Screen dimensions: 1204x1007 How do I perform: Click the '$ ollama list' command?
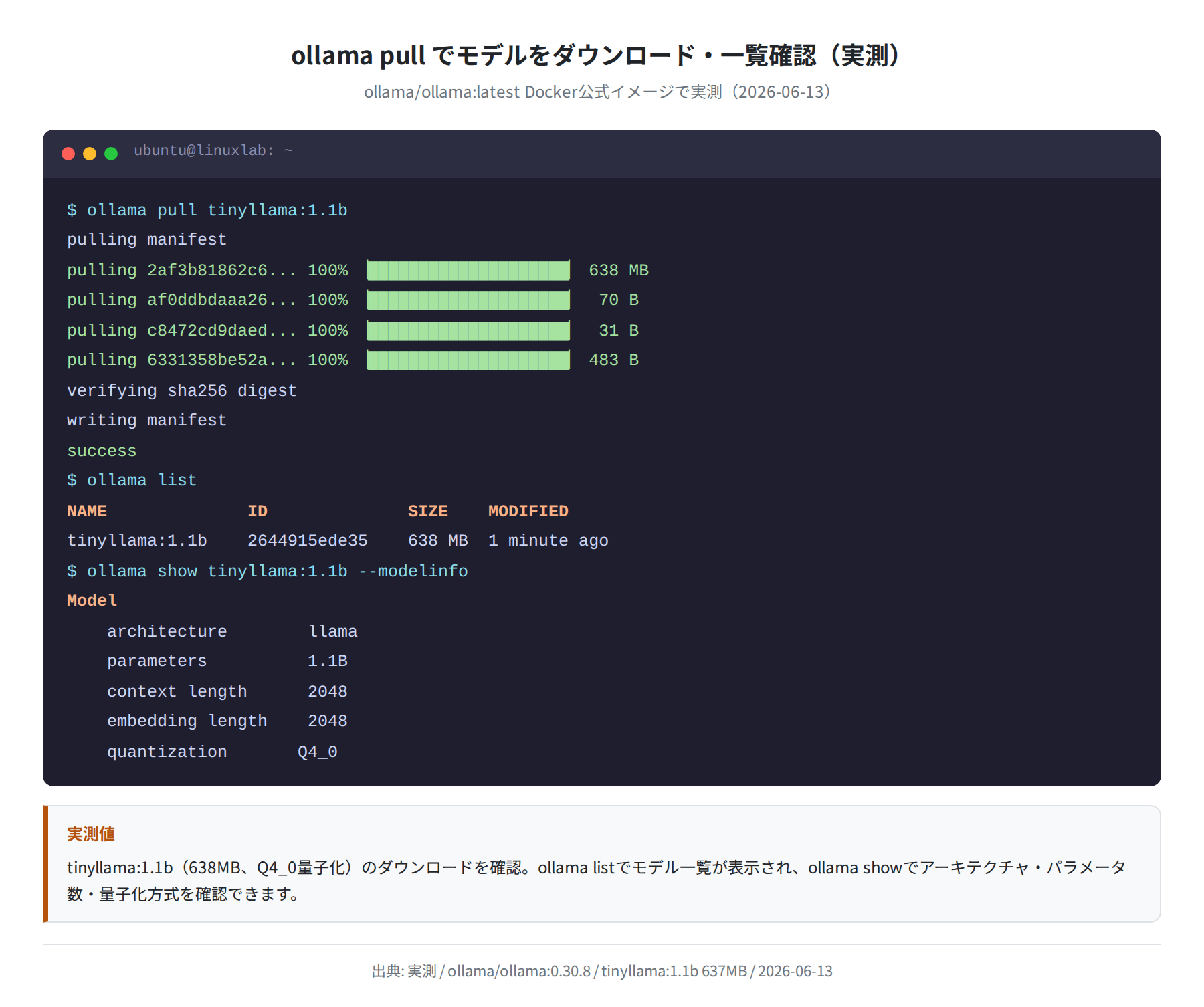point(132,480)
